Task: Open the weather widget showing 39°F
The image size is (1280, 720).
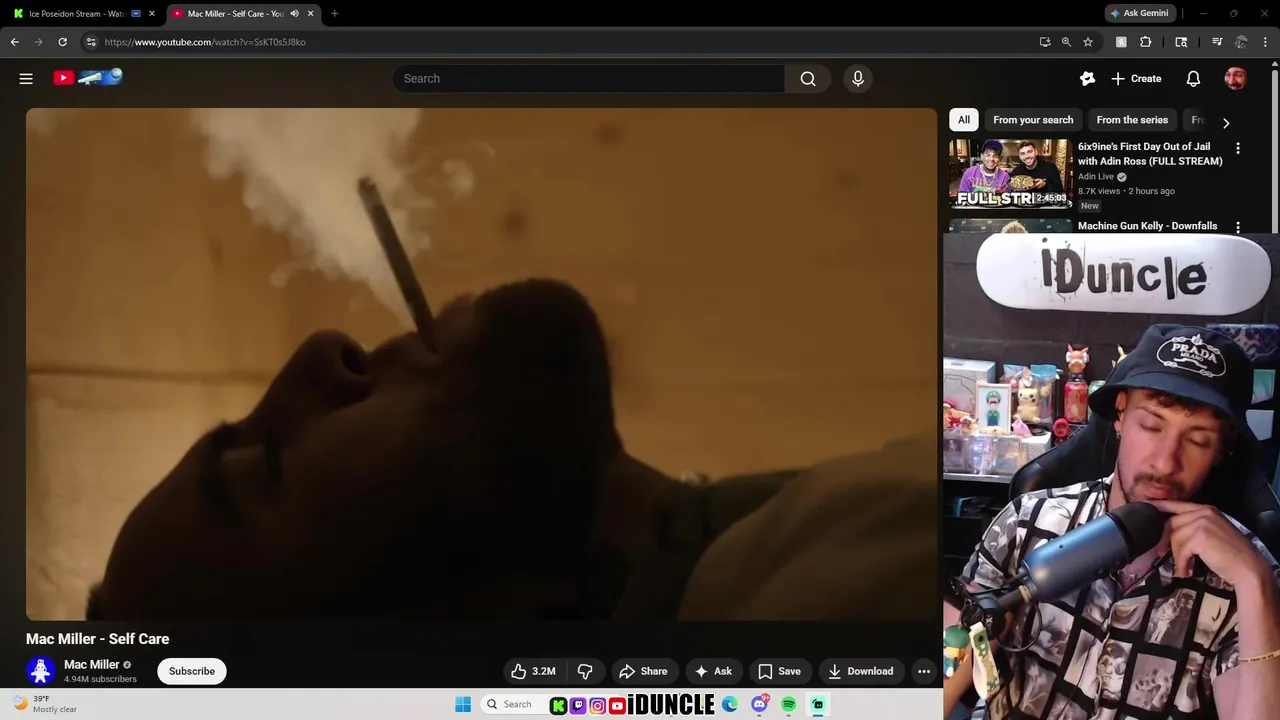Action: 44,704
